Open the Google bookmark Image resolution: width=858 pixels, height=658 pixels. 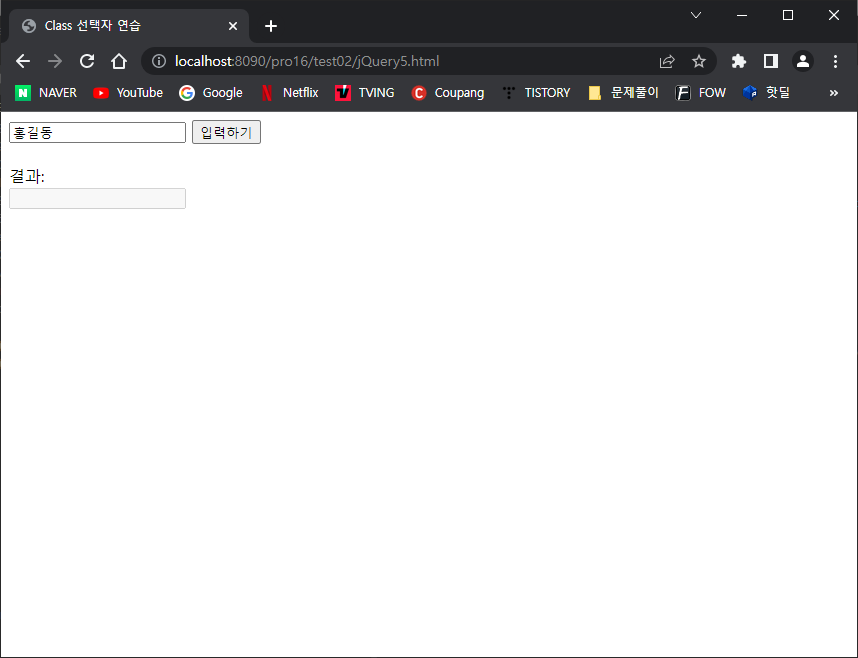211,93
